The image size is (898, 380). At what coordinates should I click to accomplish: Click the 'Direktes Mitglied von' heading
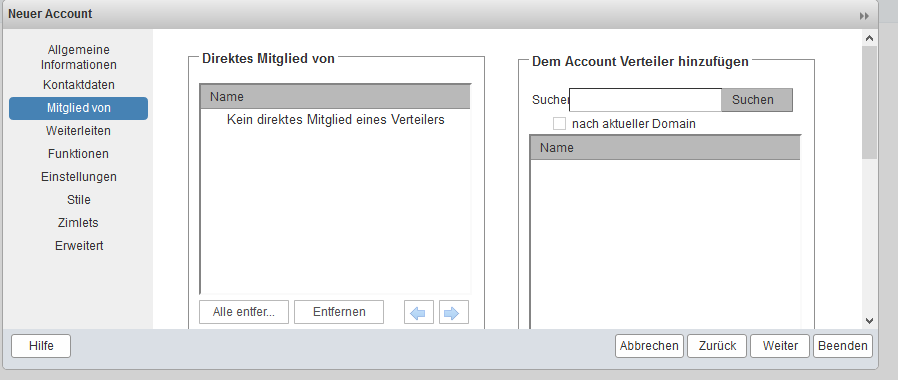(x=269, y=58)
